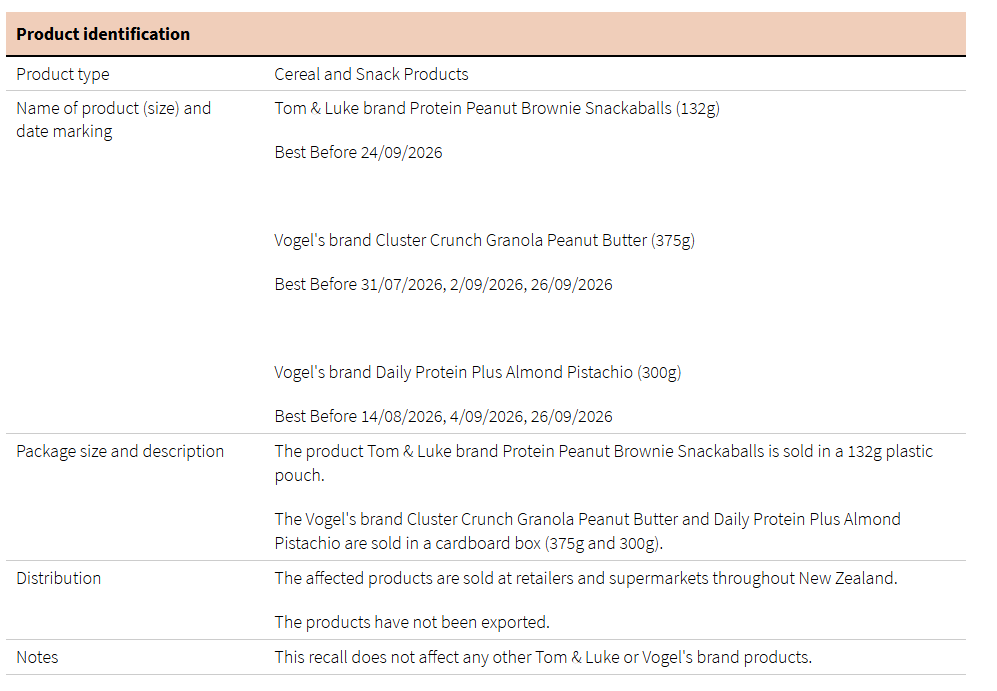Screen dimensions: 997x691
Task: Click the retailers and supermarkets distribution sentence
Action: tap(585, 578)
